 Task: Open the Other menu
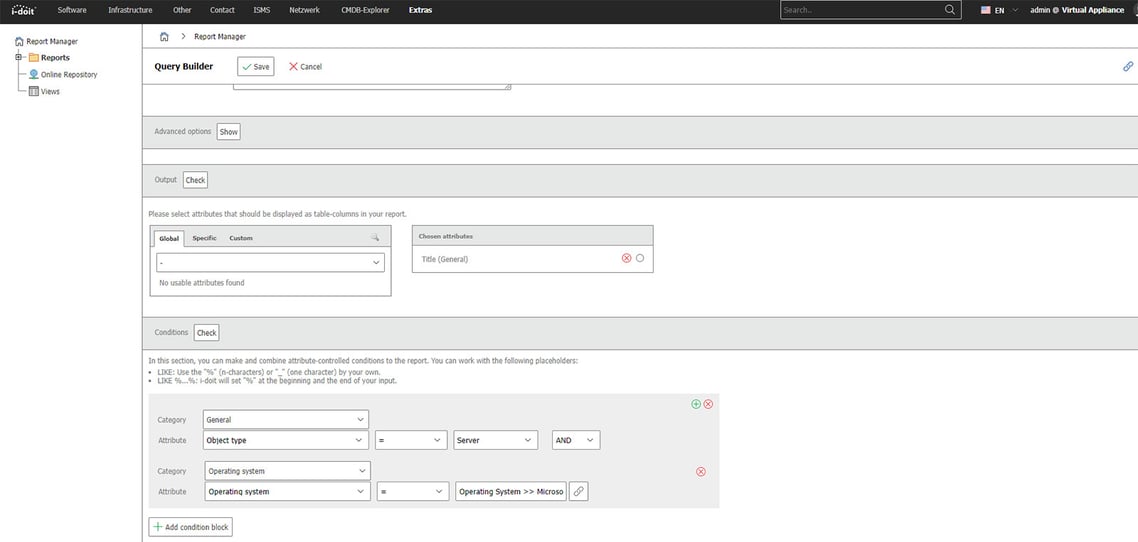tap(182, 10)
